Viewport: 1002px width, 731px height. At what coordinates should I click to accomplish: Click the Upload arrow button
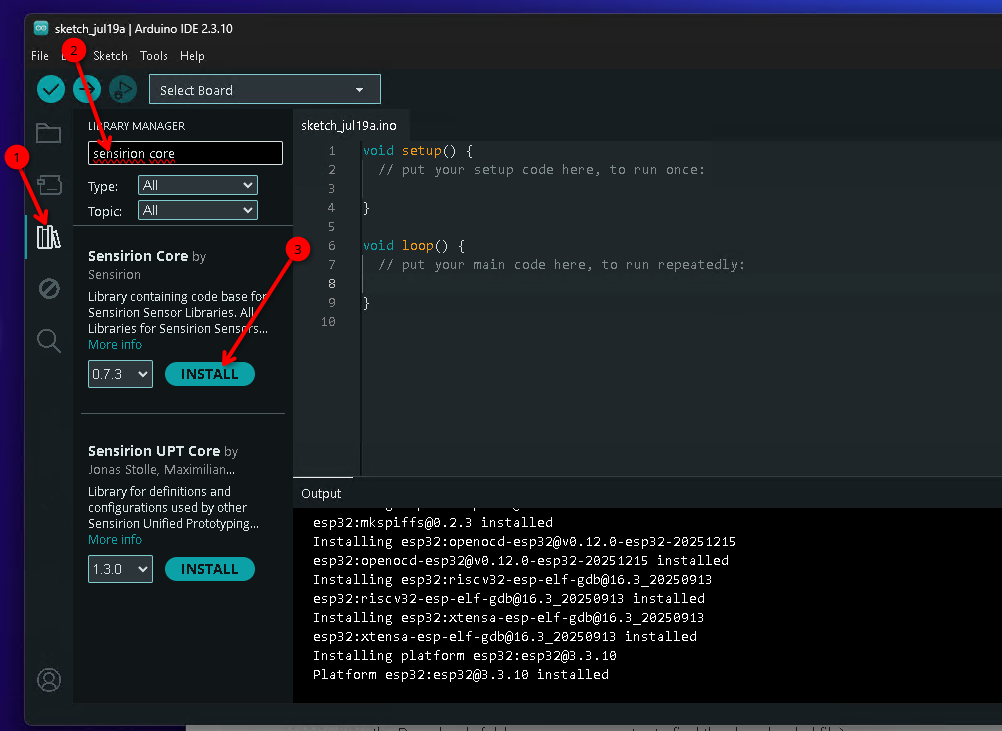[87, 89]
